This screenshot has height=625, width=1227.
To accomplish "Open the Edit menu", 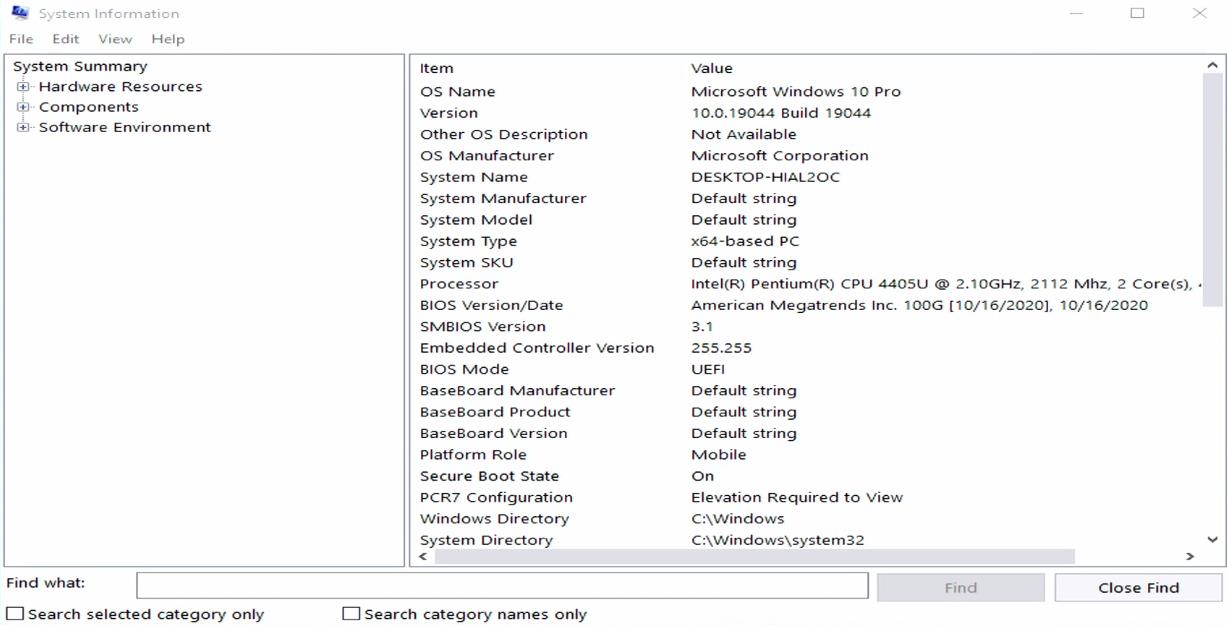I will coord(66,39).
